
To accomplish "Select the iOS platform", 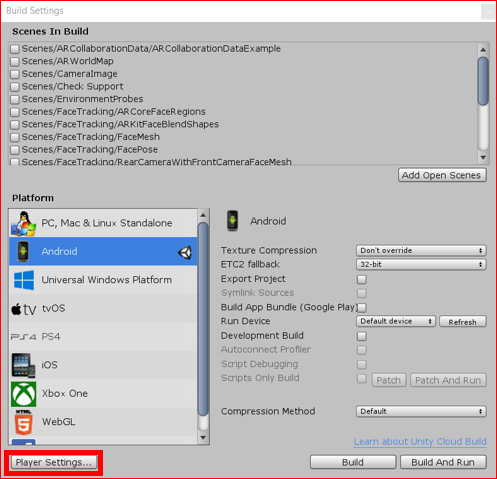I will (103, 365).
